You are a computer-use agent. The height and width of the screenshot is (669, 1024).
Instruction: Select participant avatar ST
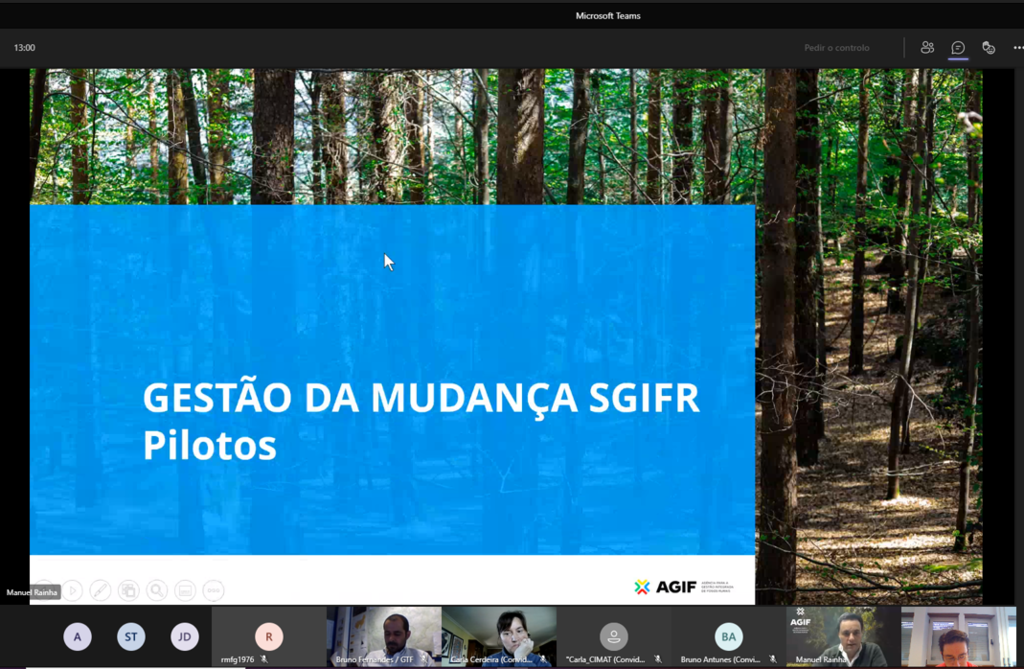point(131,637)
